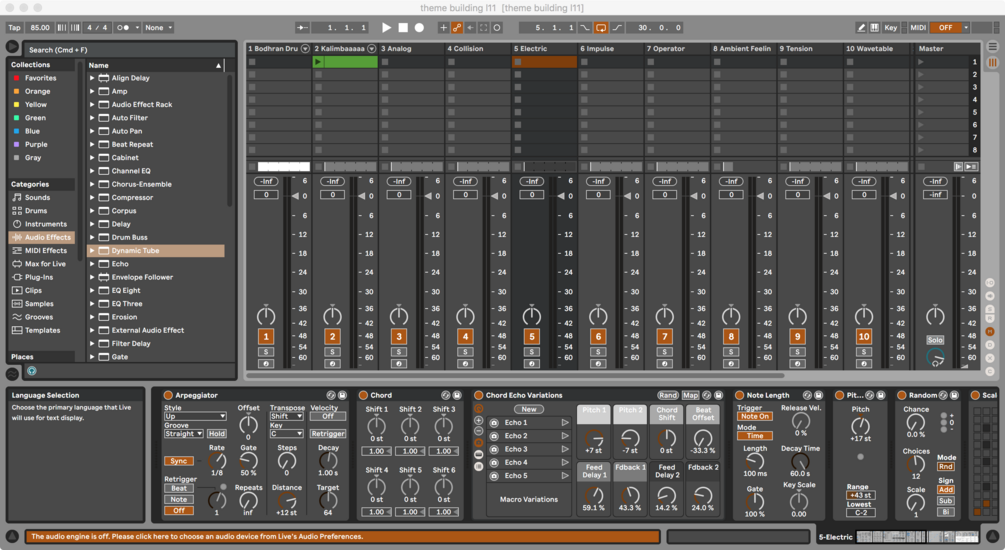Click the Arrangement Record button
The height and width of the screenshot is (550, 1005).
419,28
